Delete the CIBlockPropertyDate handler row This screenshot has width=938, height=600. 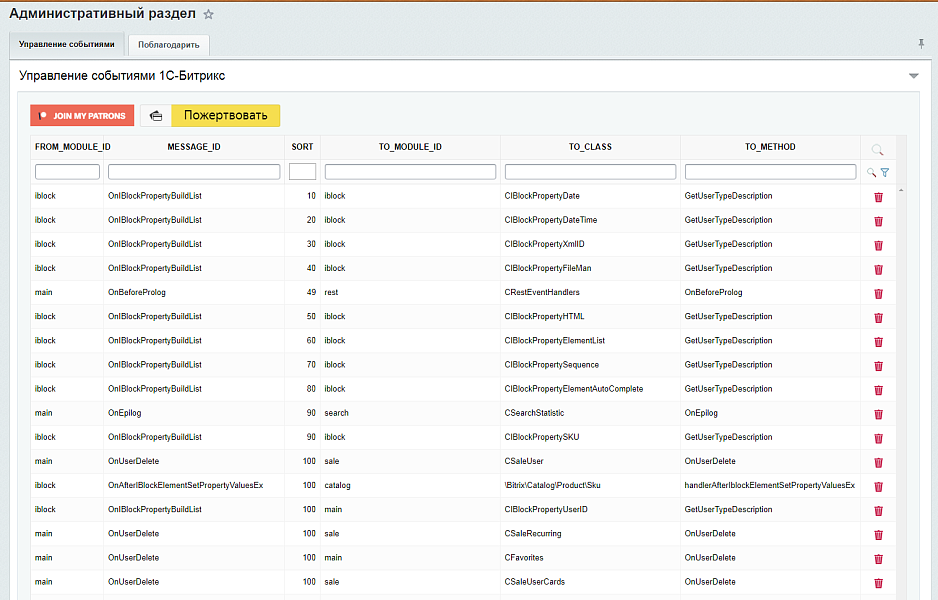coord(878,197)
